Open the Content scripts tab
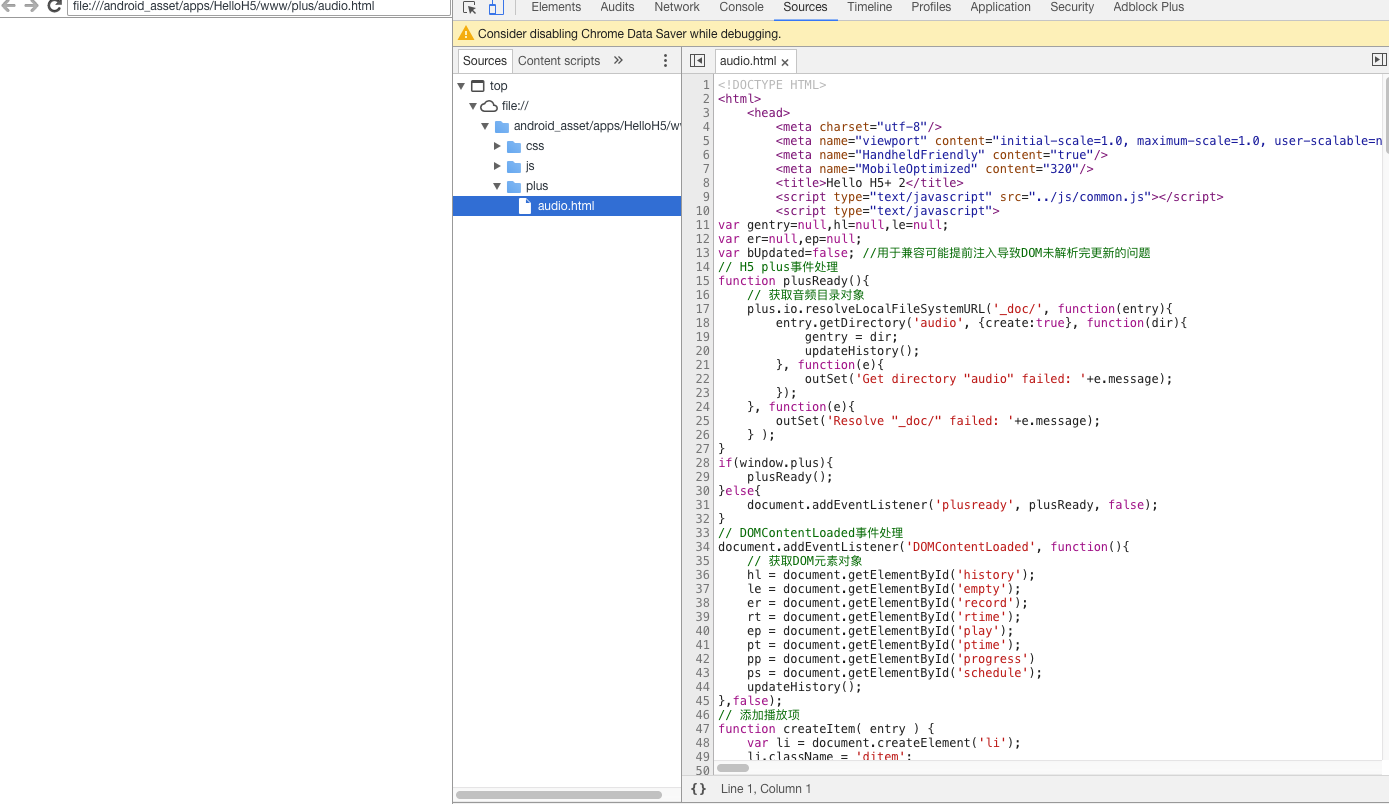 point(558,61)
